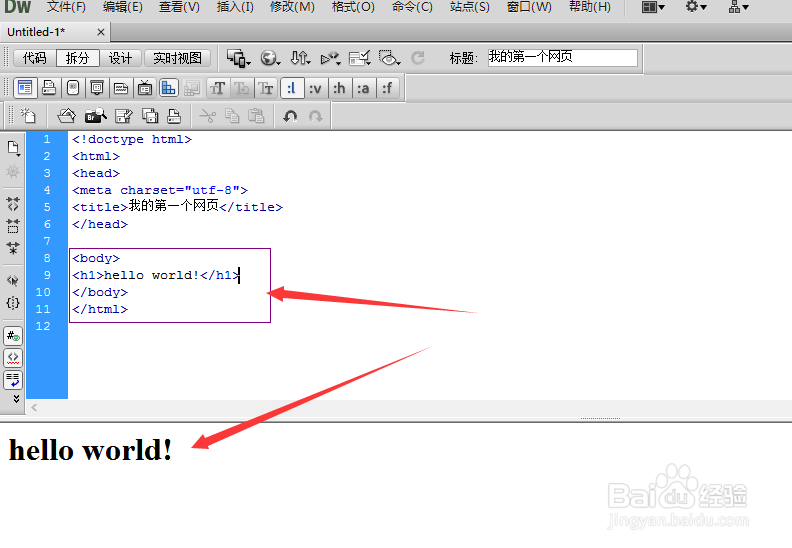Click the browse in Bridge icon
The image size is (792, 548).
tap(95, 116)
